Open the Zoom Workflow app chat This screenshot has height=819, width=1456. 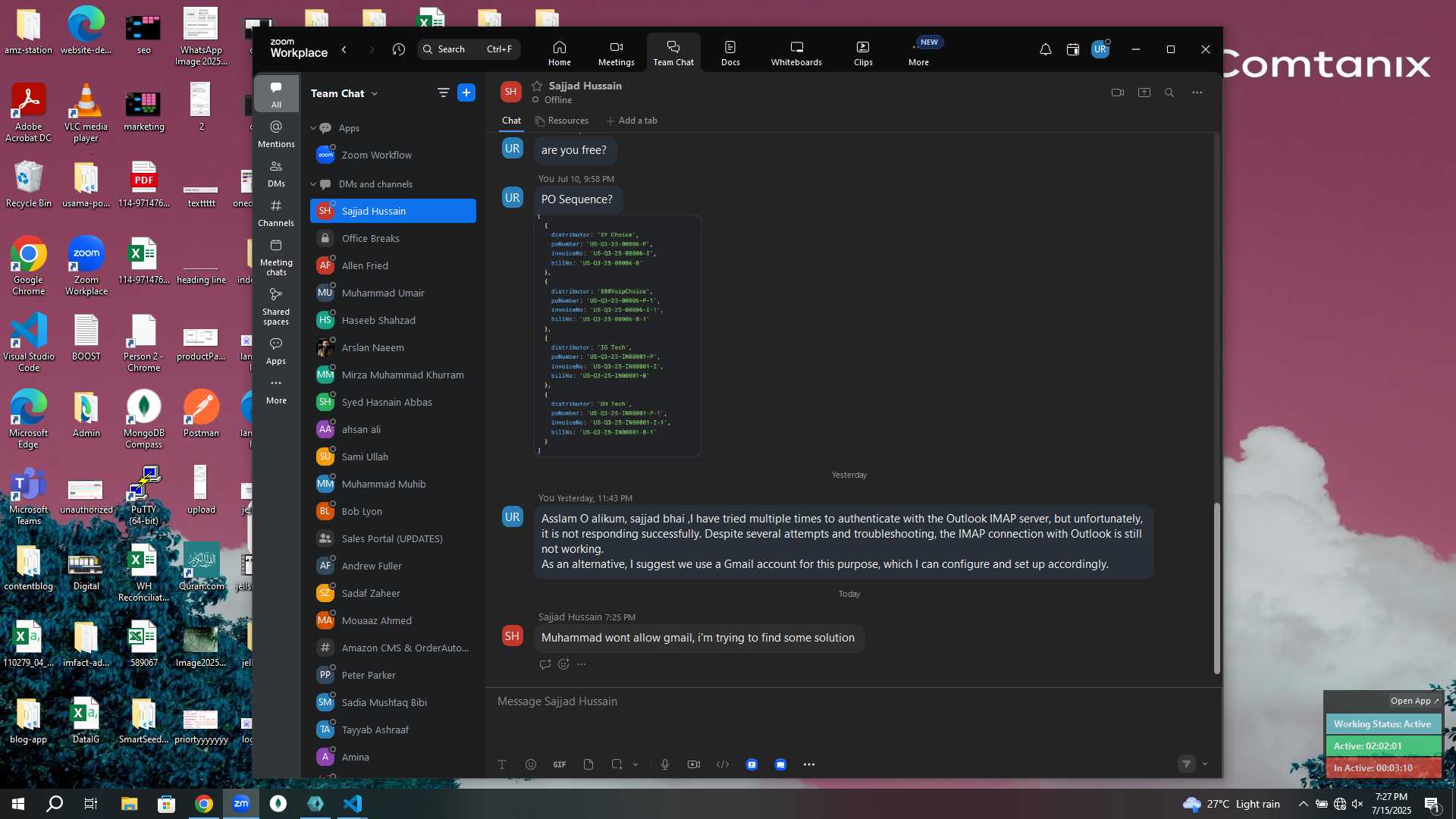[x=393, y=155]
